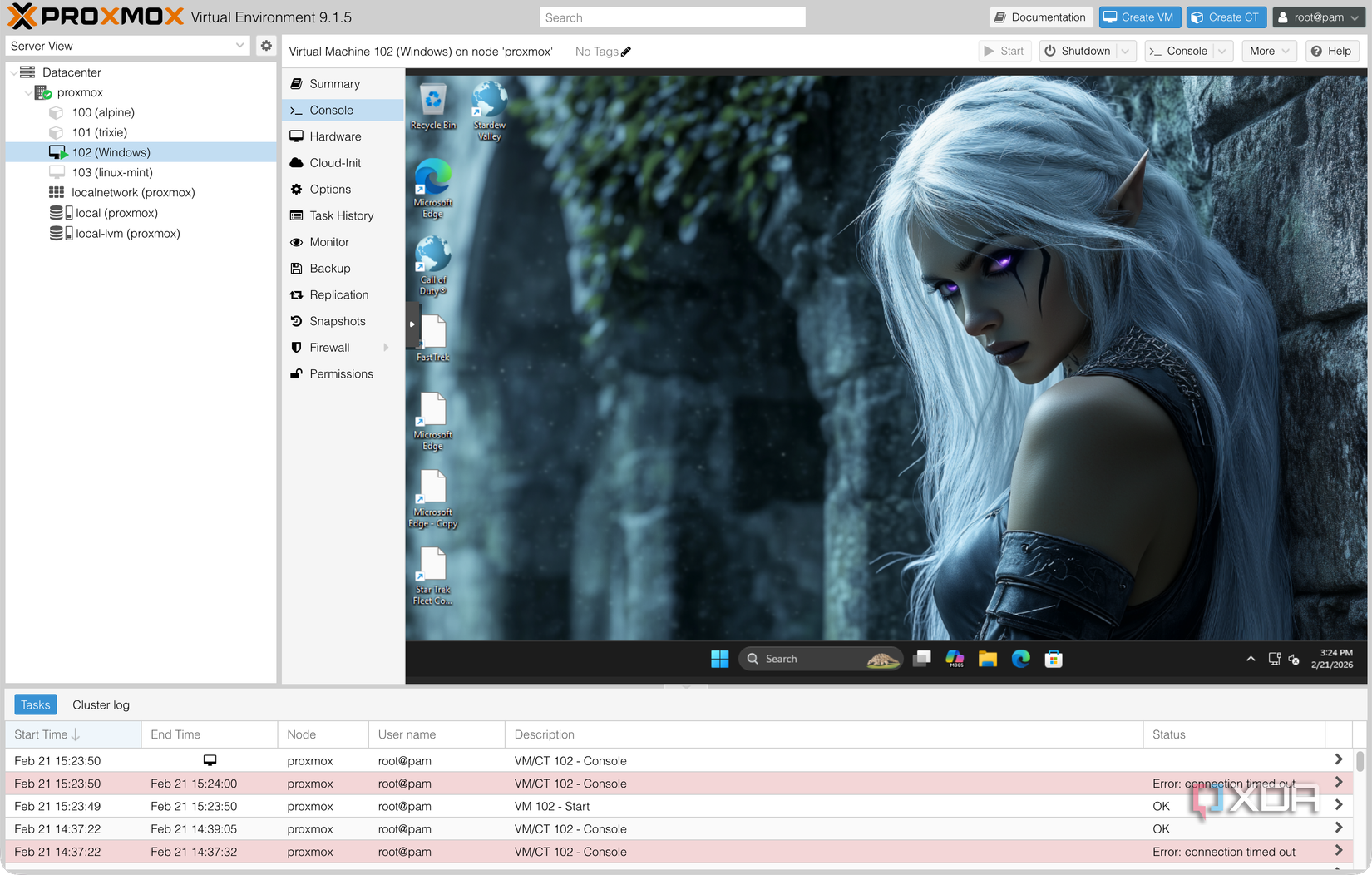Viewport: 1372px width, 875px height.
Task: Open the root@pam user menu
Action: coord(1319,17)
